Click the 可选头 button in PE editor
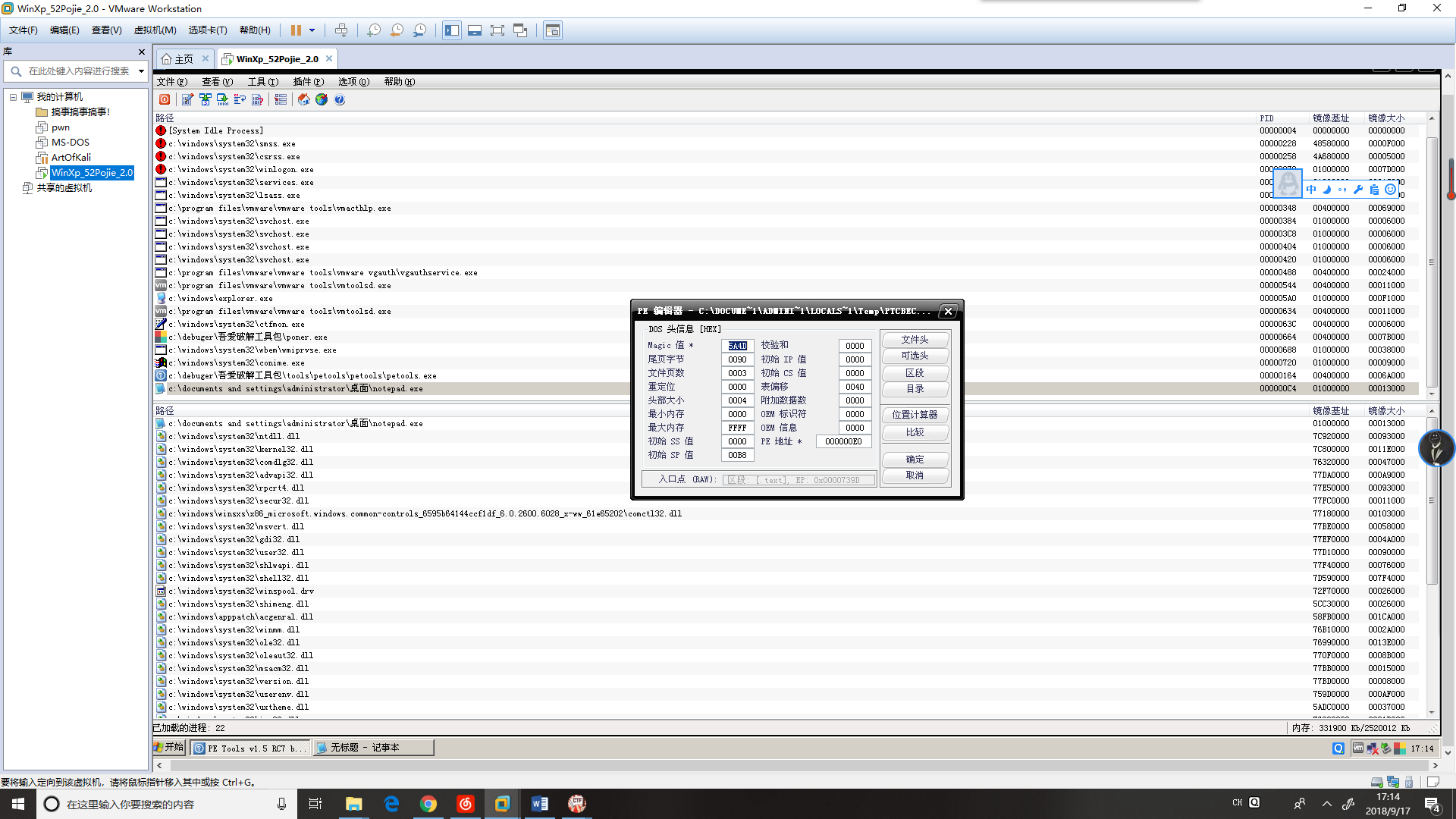The image size is (1456, 819). [915, 356]
